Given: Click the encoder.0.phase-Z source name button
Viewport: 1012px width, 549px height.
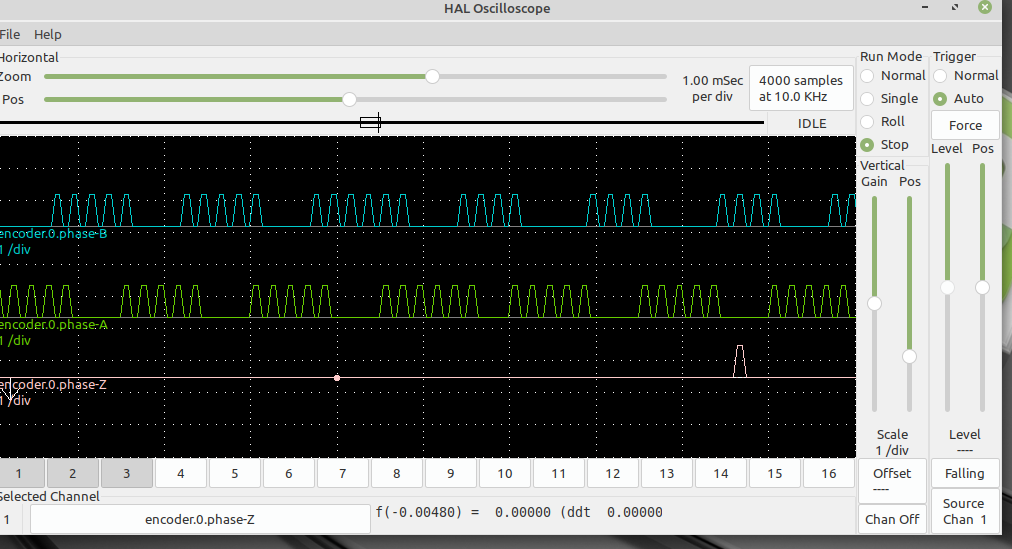Looking at the screenshot, I should pyautogui.click(x=200, y=519).
